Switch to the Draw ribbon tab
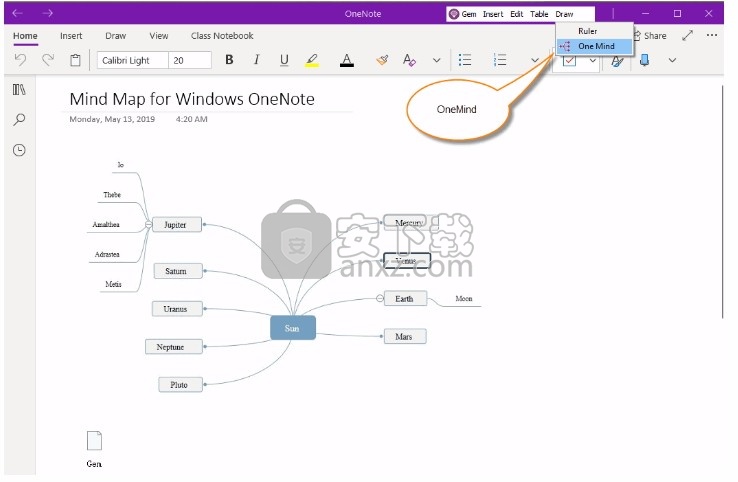Image resolution: width=738 pixels, height=482 pixels. click(x=115, y=36)
